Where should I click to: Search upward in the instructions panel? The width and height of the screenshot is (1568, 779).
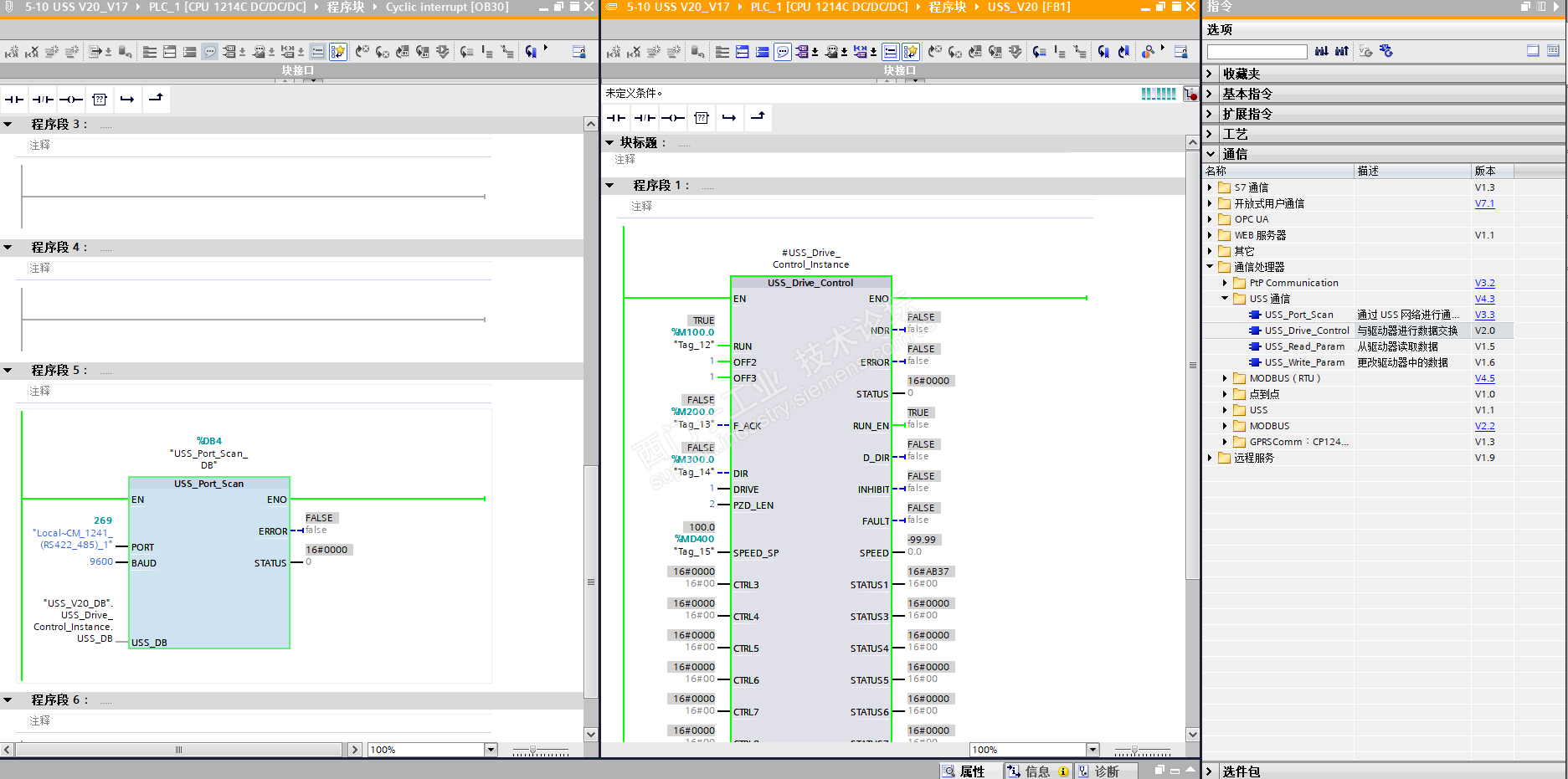pos(1342,51)
